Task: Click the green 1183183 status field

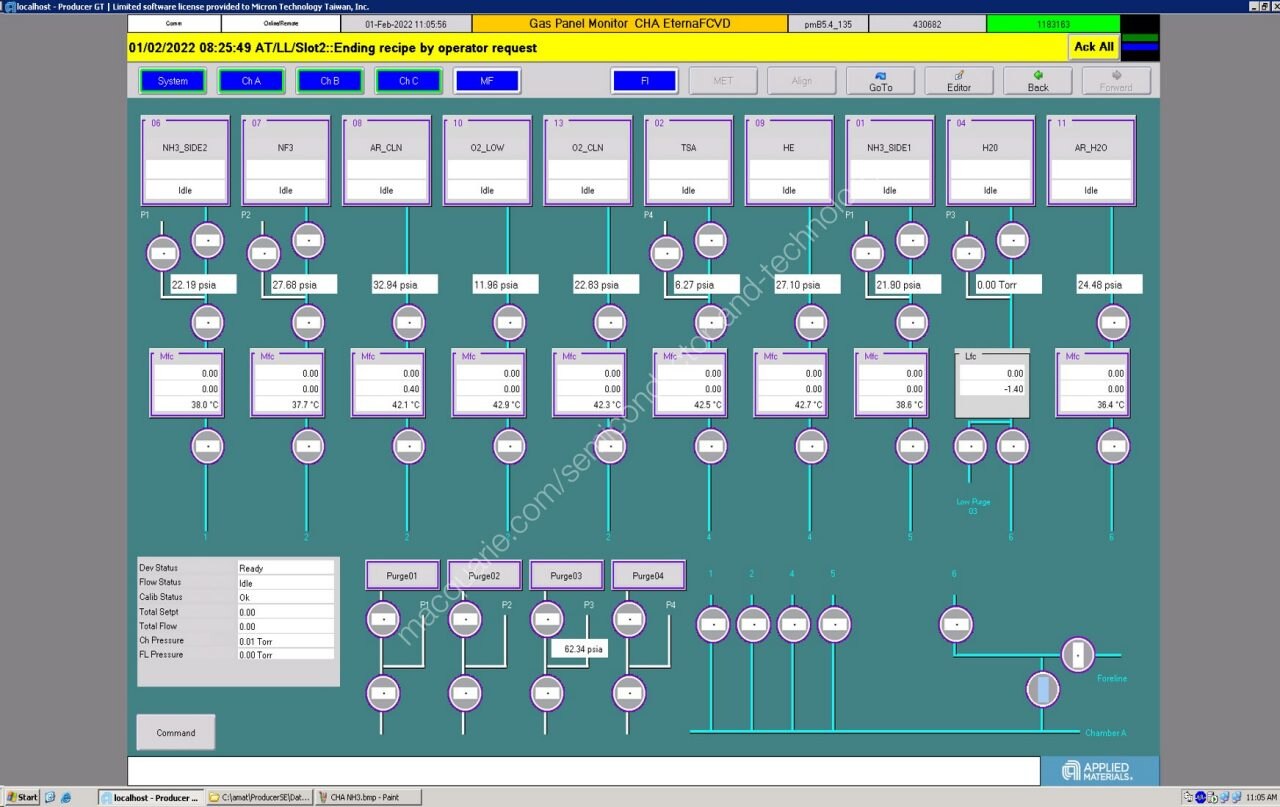Action: tap(1053, 23)
